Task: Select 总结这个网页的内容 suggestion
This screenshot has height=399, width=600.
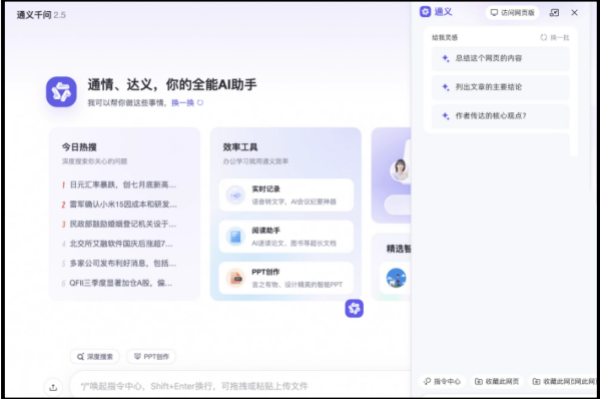Action: (x=501, y=58)
